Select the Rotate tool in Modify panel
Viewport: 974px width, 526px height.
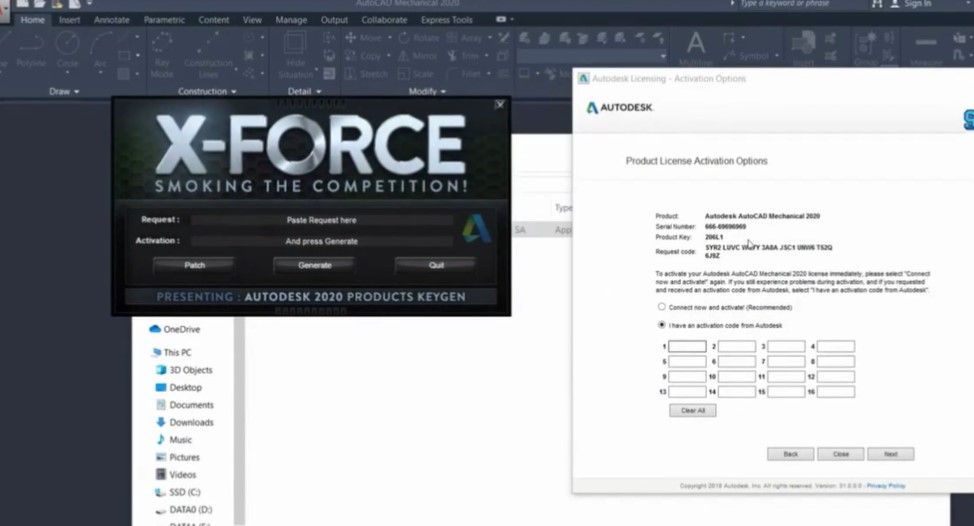[x=419, y=38]
